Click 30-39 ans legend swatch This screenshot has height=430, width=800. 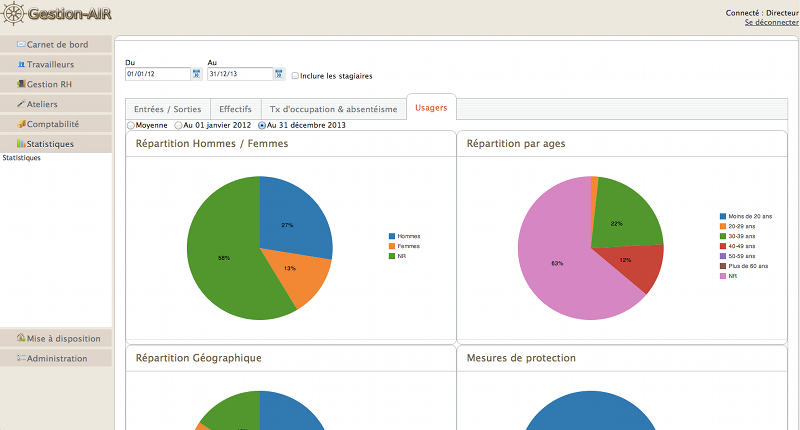[723, 236]
